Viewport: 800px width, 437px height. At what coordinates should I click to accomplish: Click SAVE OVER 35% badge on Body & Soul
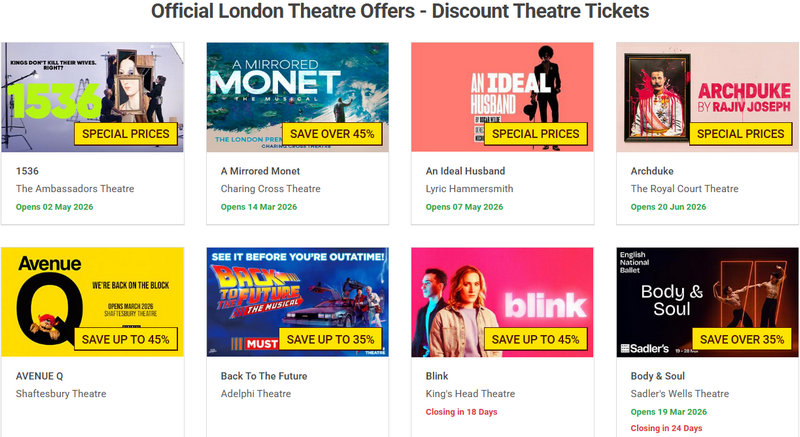[740, 339]
